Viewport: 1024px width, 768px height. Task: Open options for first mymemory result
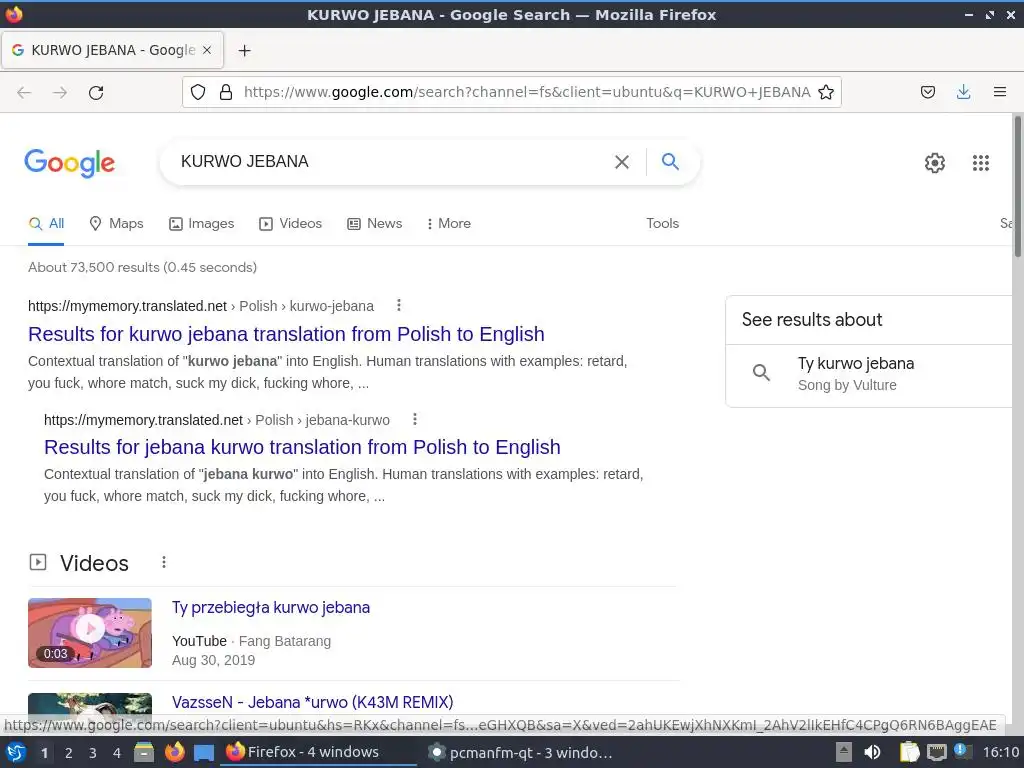pos(399,305)
